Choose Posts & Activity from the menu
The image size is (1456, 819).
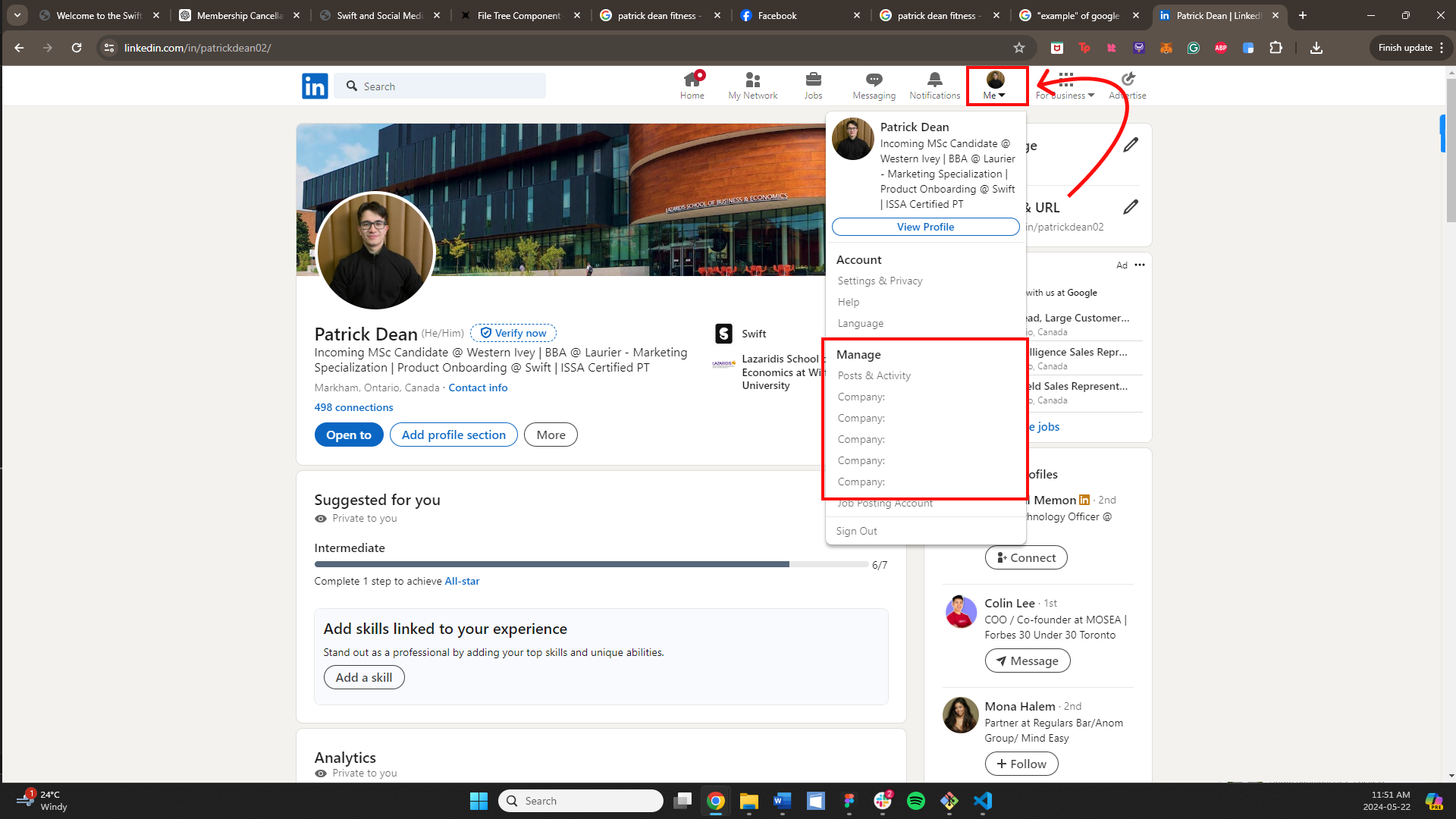874,375
